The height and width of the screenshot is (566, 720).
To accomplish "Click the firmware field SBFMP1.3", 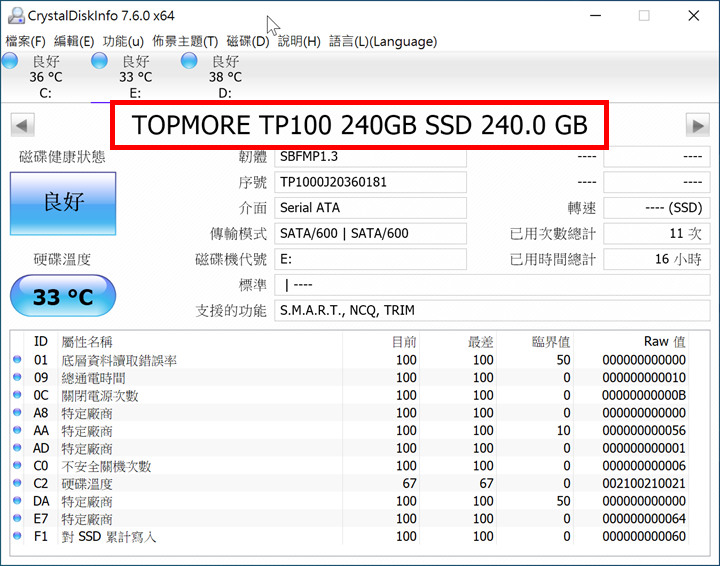I will [370, 157].
